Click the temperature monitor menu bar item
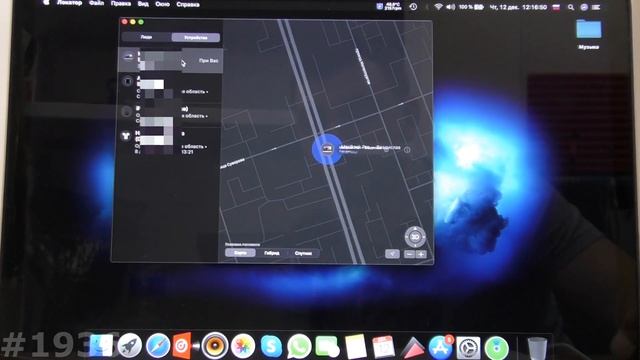 coord(389,6)
